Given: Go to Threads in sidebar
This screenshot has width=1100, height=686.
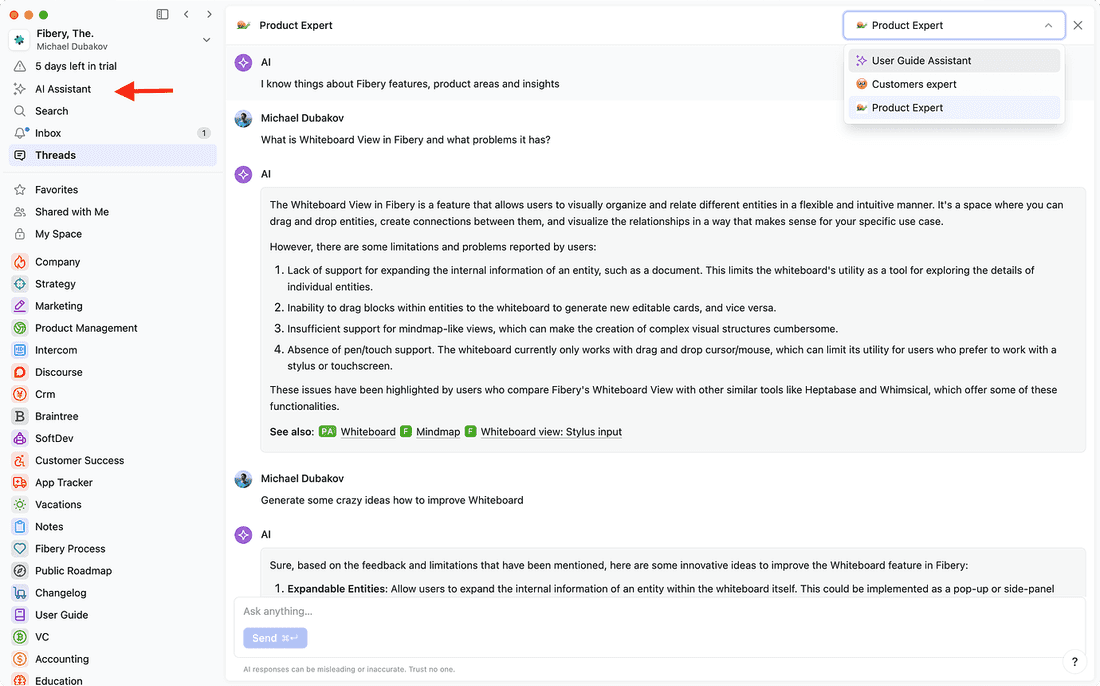Looking at the screenshot, I should (x=55, y=155).
